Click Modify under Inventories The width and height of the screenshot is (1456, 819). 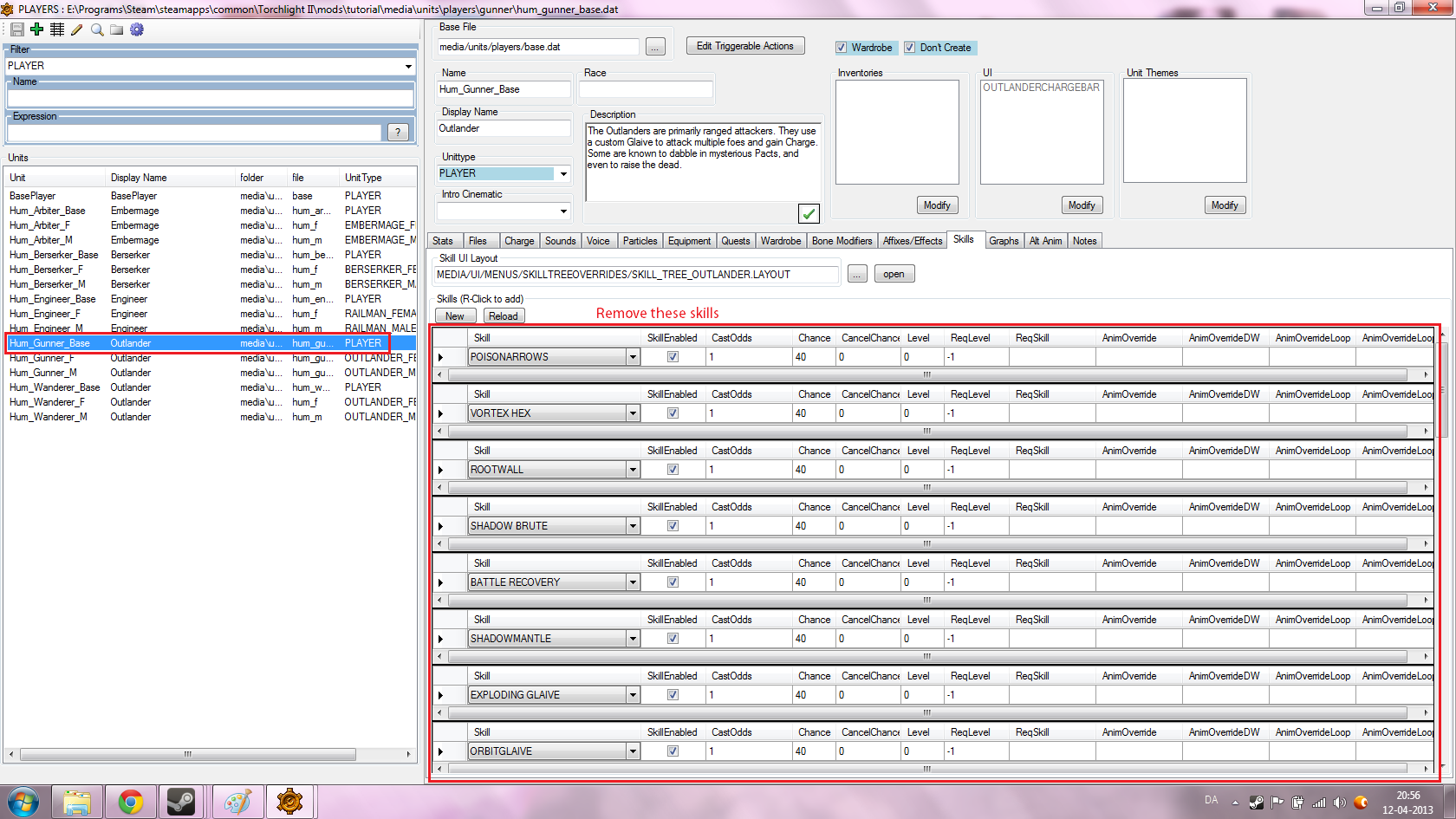click(937, 205)
